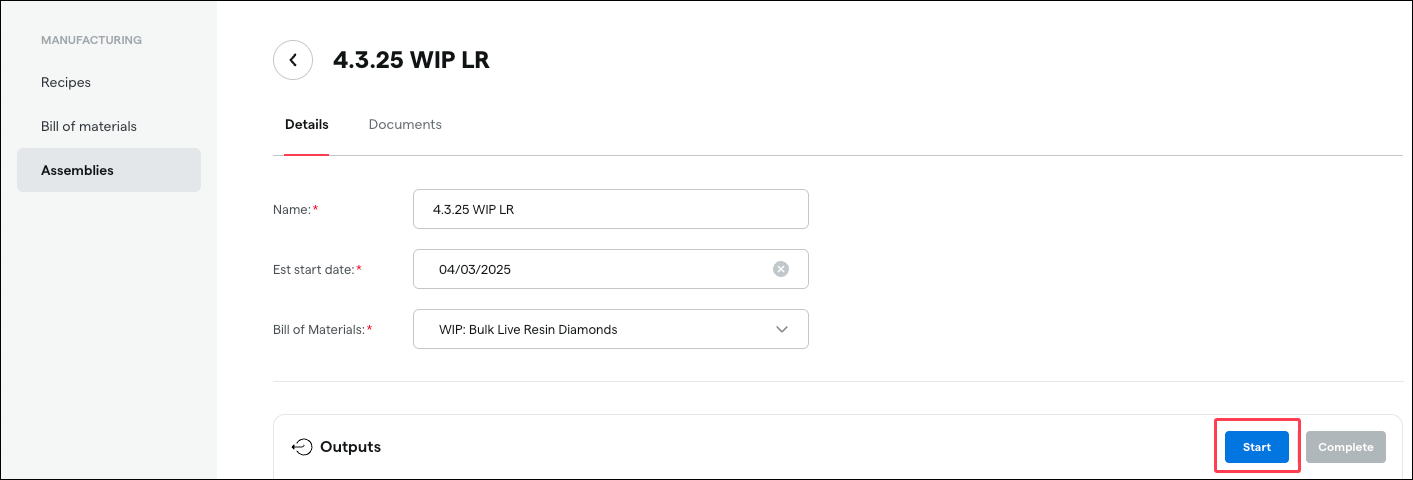Select Assemblies in the sidebar
1413x480 pixels.
point(109,170)
